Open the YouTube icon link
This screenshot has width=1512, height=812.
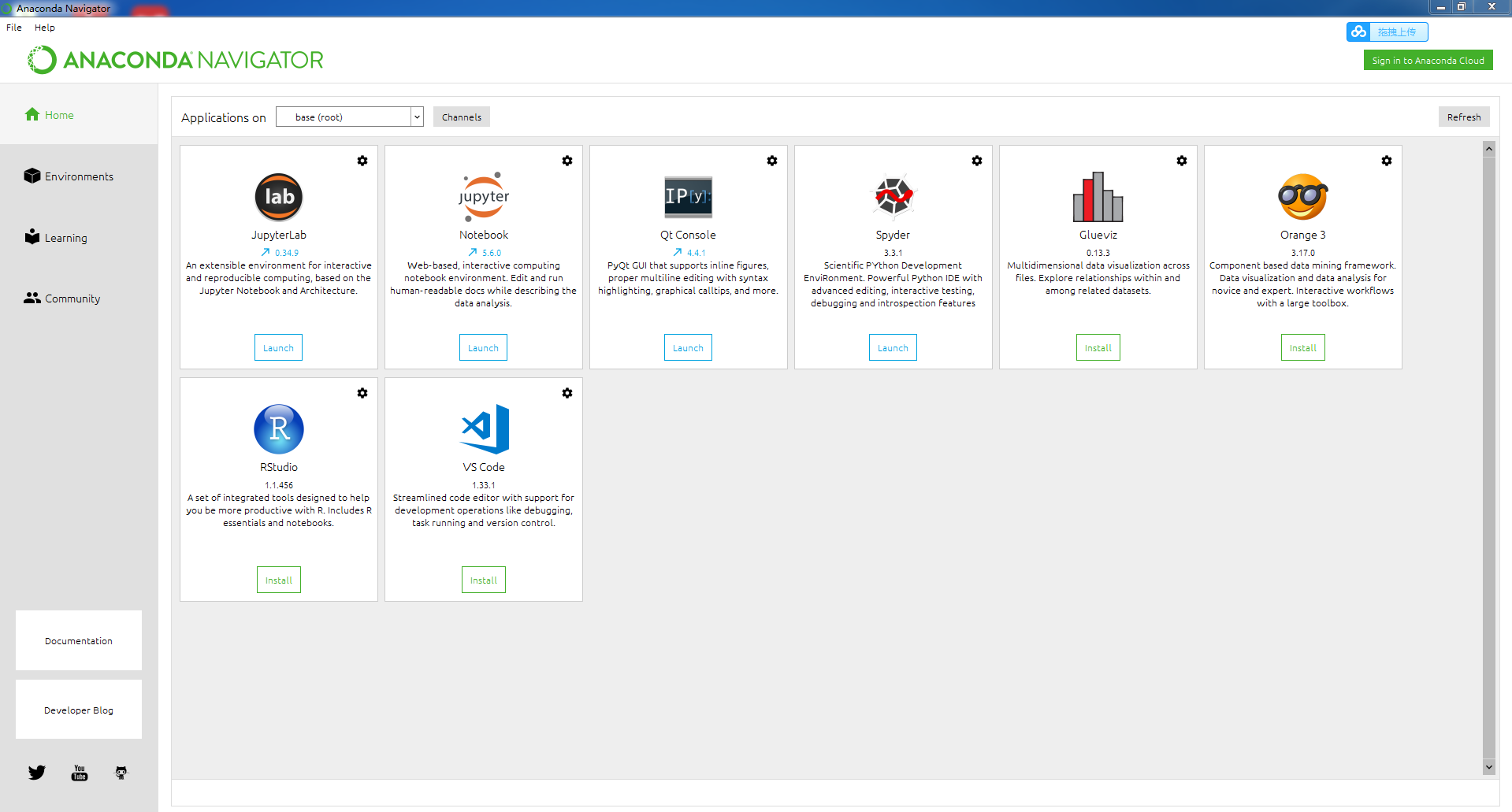click(80, 773)
